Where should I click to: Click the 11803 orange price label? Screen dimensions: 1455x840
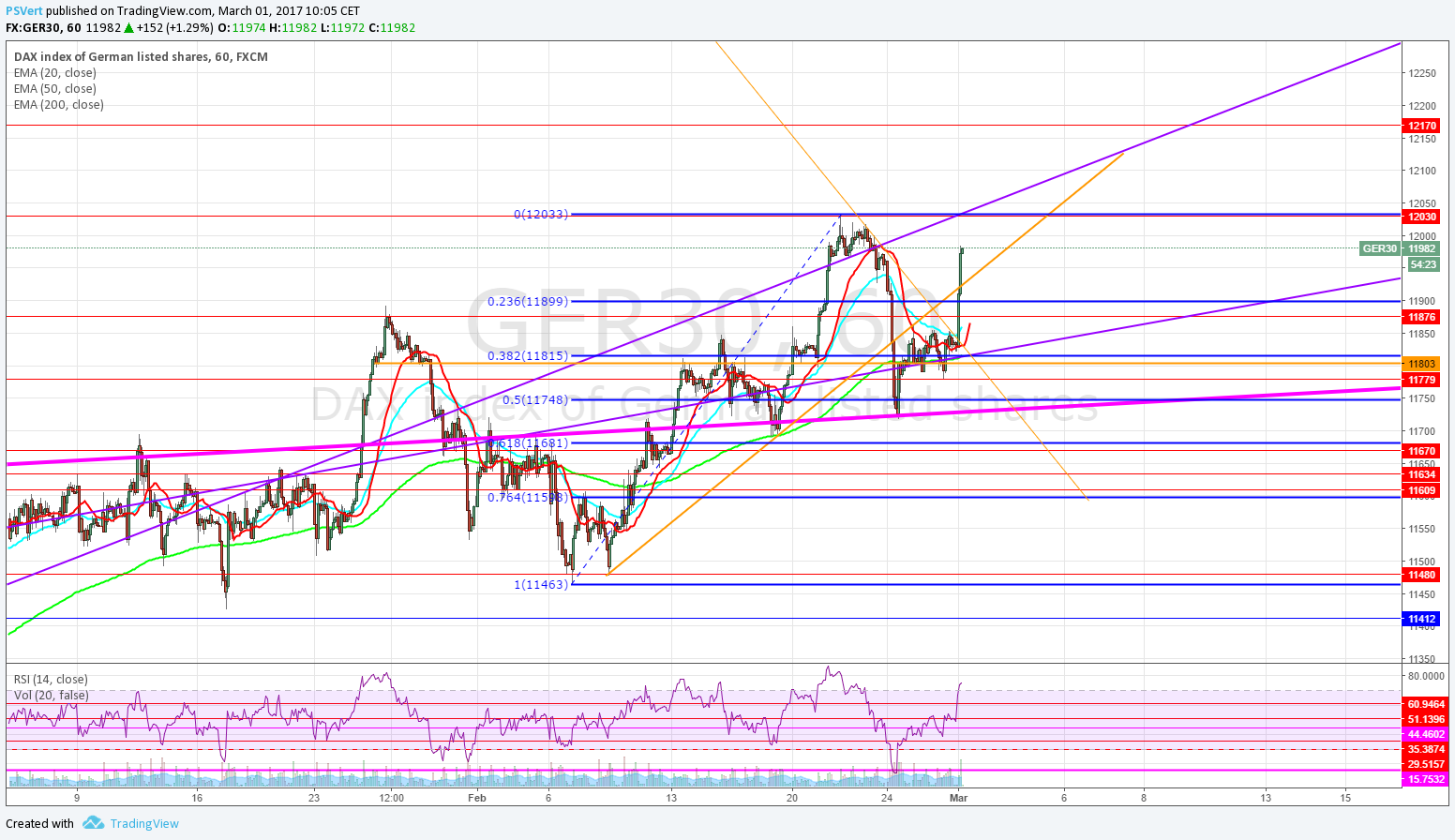coord(1421,364)
